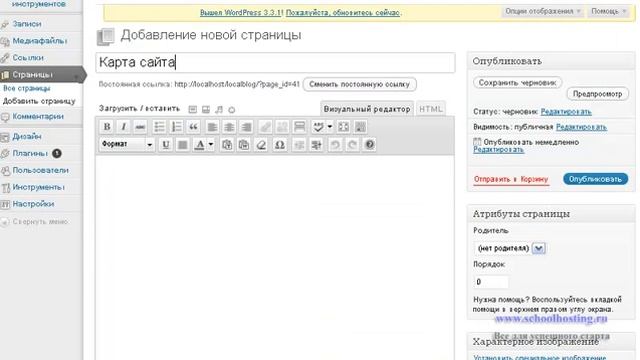Redo the last edit
Viewport: 640px width, 360px height.
click(352, 144)
